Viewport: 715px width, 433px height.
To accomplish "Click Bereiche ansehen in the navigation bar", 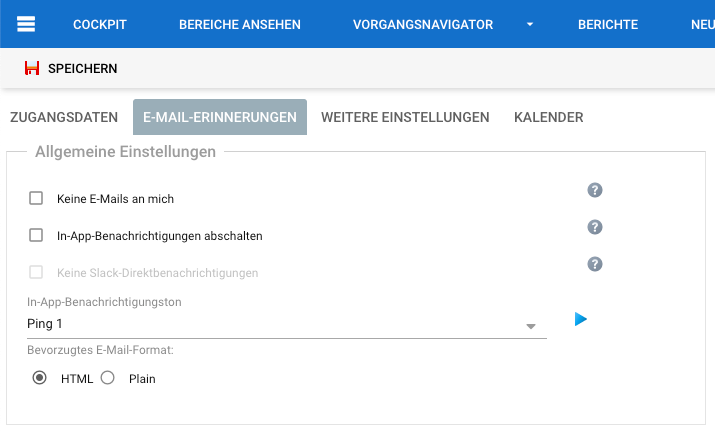I will point(240,25).
